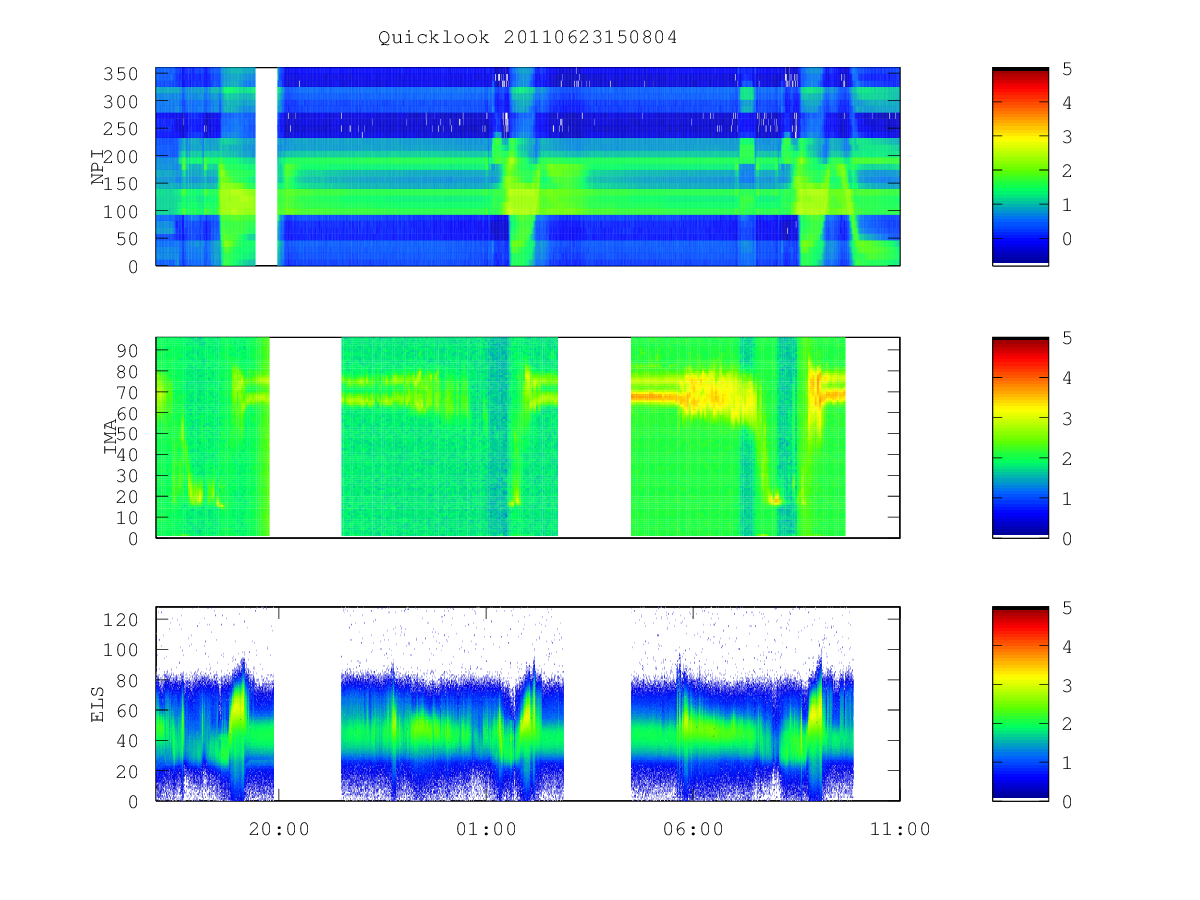Click the 1 label on IMA colorbar
This screenshot has width=1200, height=900.
point(1068,498)
